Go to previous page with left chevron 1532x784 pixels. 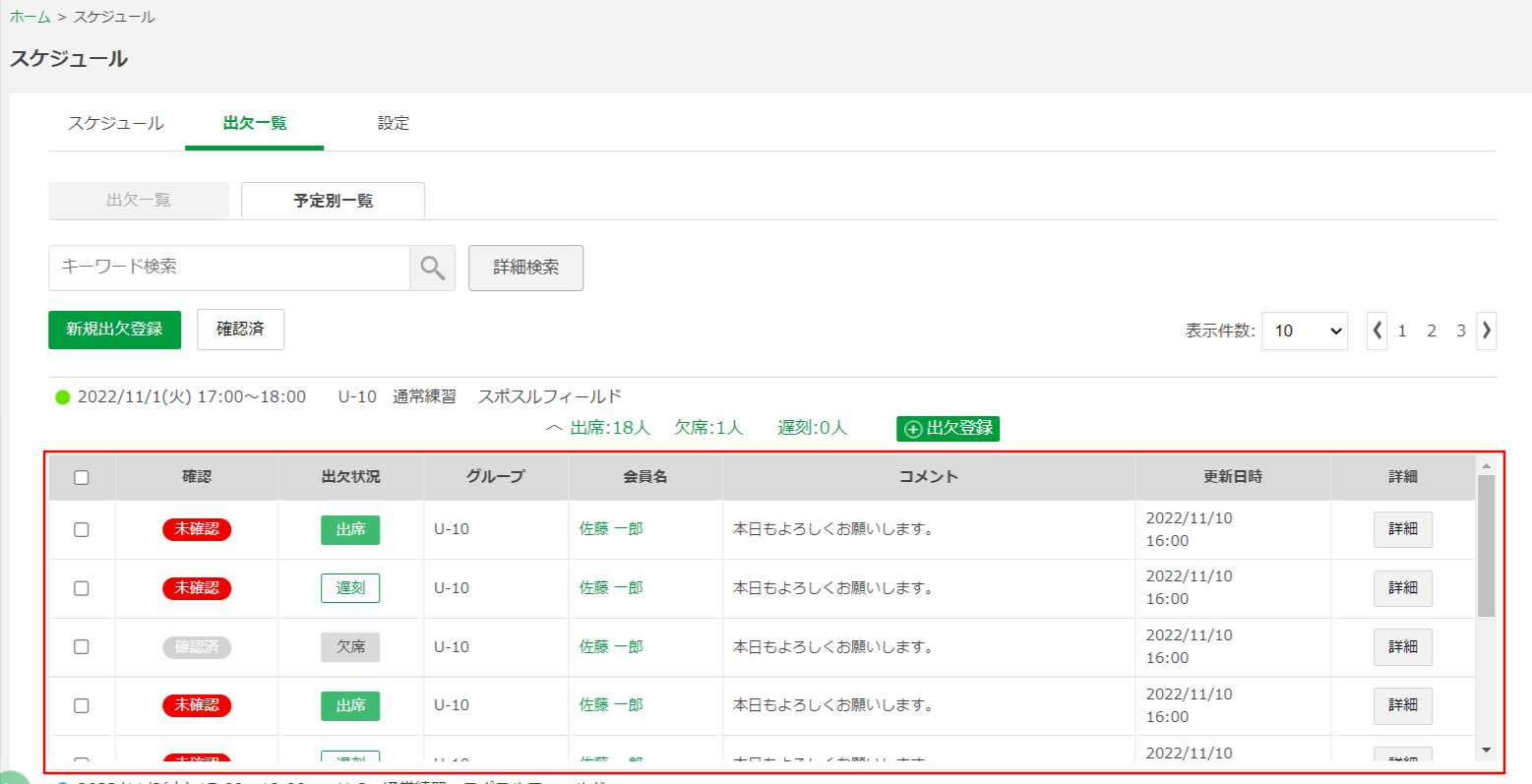1378,331
